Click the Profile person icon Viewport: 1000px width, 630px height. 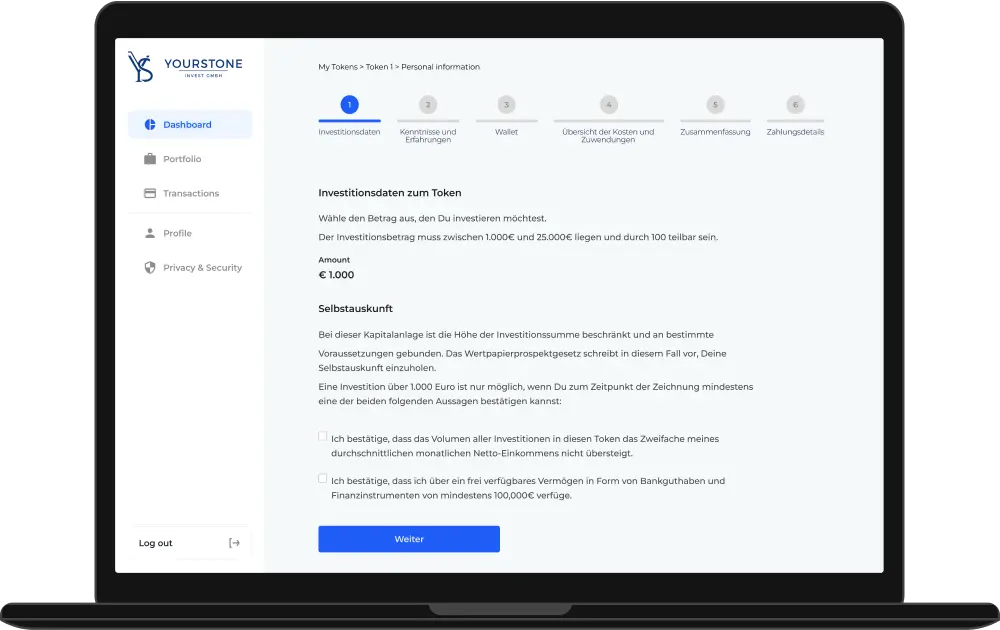click(150, 233)
